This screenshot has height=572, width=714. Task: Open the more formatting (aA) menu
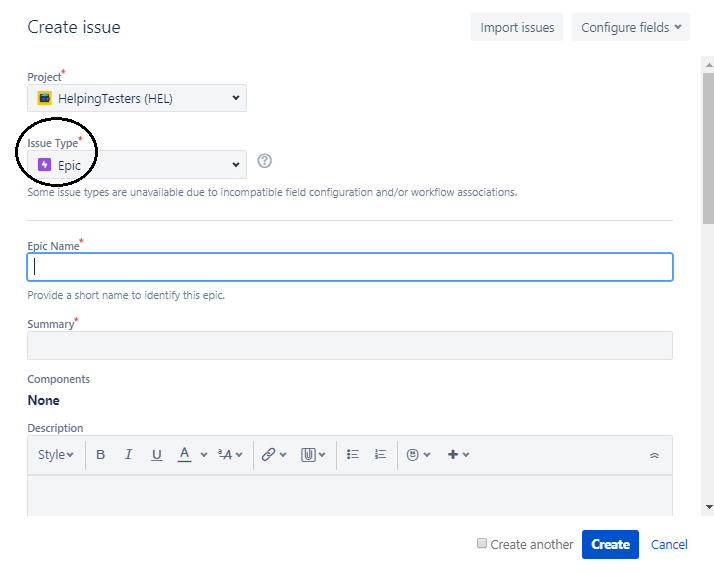click(x=230, y=455)
